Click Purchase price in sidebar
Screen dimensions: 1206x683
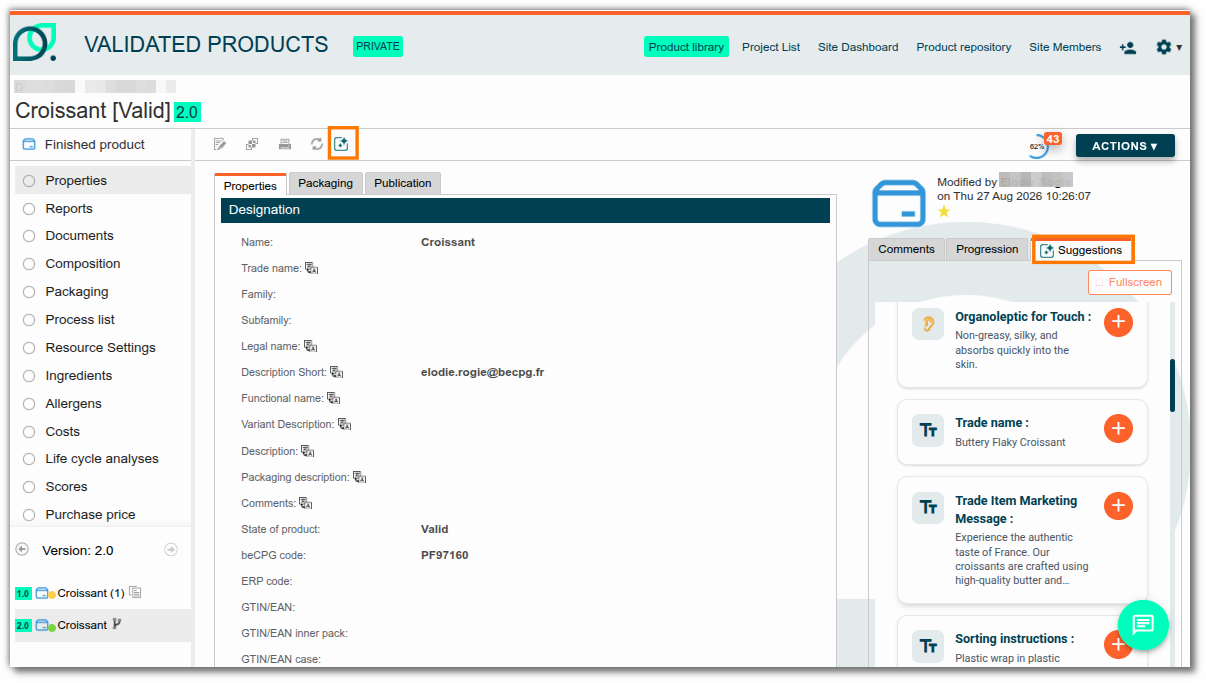click(x=90, y=515)
